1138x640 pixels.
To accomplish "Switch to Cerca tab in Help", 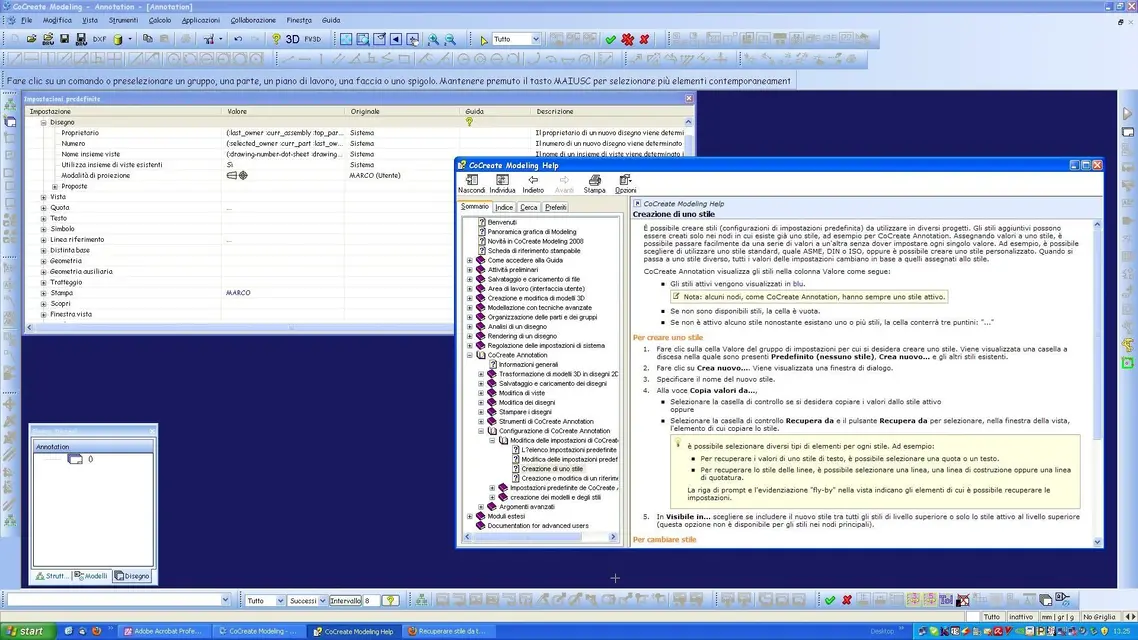I will (528, 208).
